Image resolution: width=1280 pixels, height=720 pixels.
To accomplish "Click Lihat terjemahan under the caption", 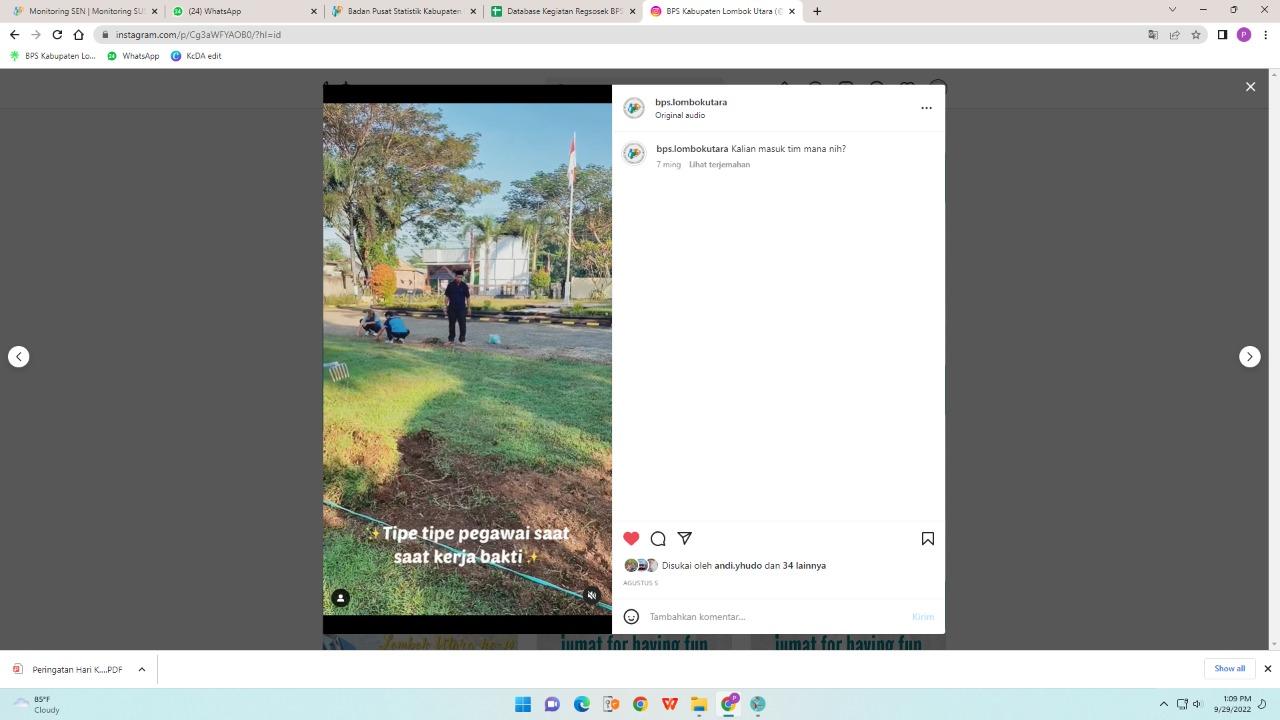I will pyautogui.click(x=719, y=164).
